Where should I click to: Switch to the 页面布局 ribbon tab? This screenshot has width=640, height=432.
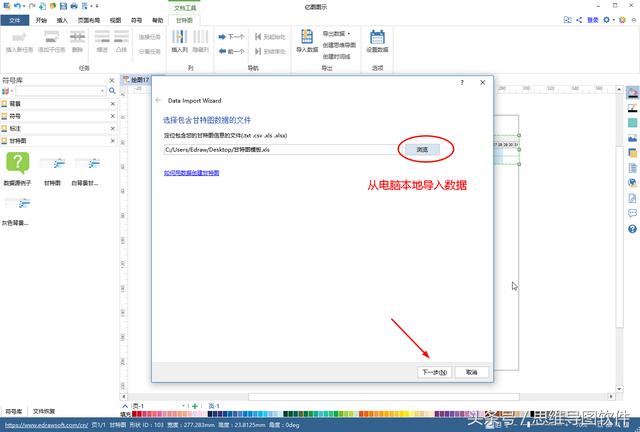[x=89, y=20]
